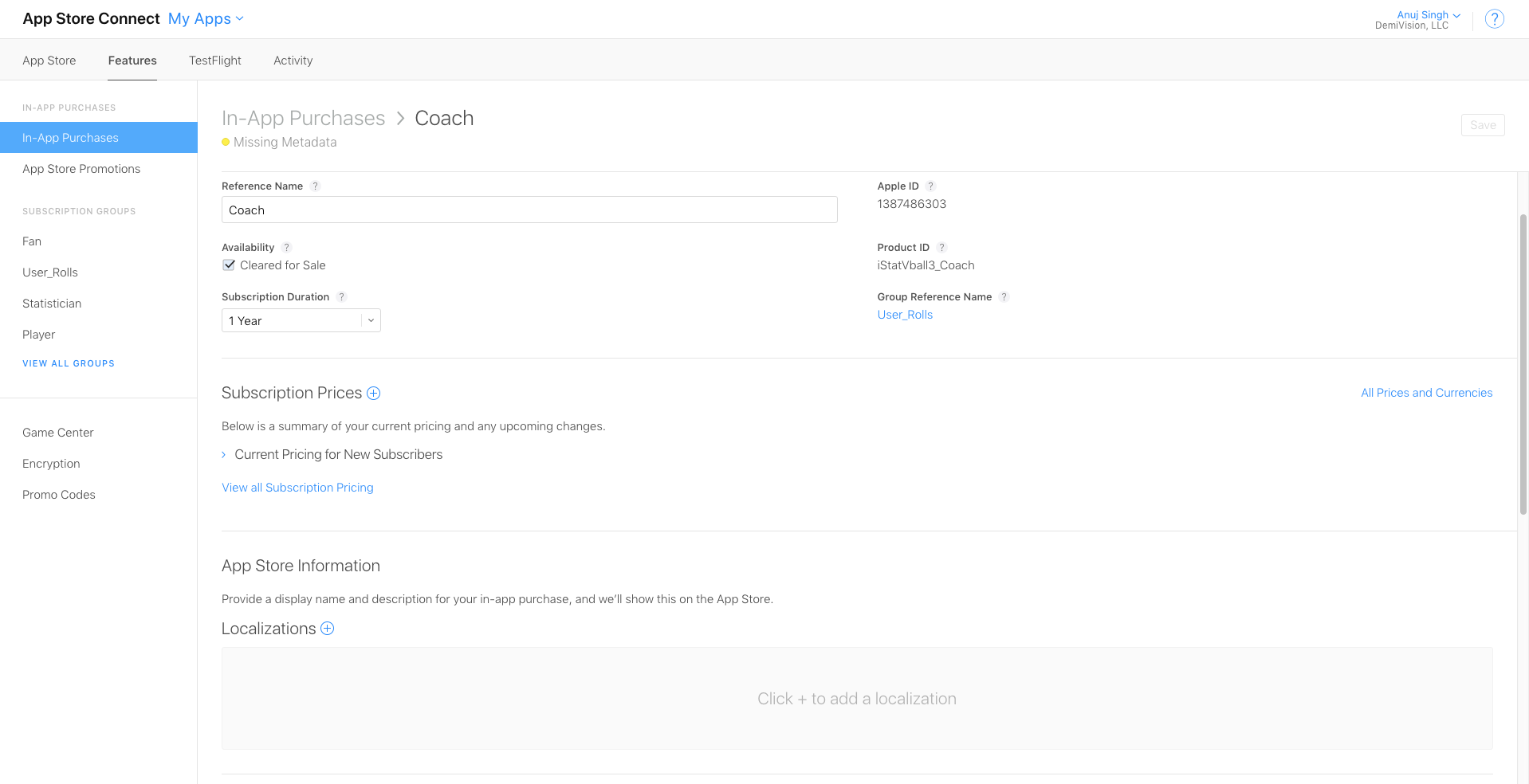
Task: Click the Missing Metadata status text
Action: coord(285,142)
